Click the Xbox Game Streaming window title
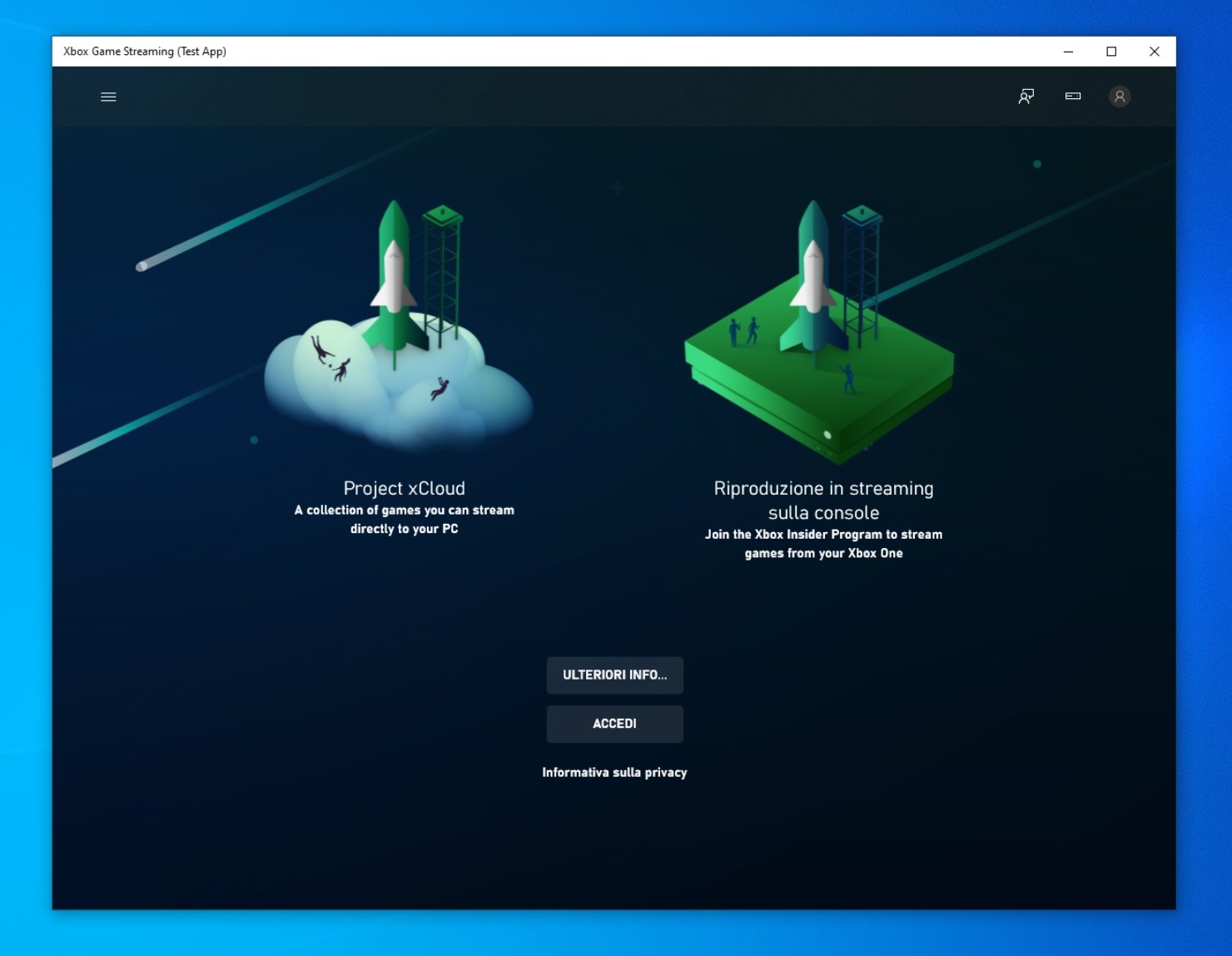Image resolution: width=1232 pixels, height=956 pixels. coord(142,51)
